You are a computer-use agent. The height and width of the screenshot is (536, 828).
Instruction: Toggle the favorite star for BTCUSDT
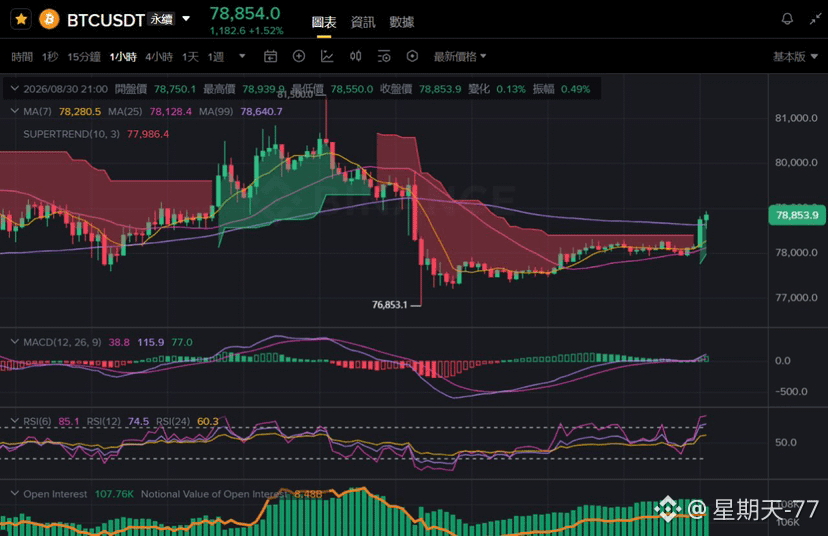pos(21,20)
